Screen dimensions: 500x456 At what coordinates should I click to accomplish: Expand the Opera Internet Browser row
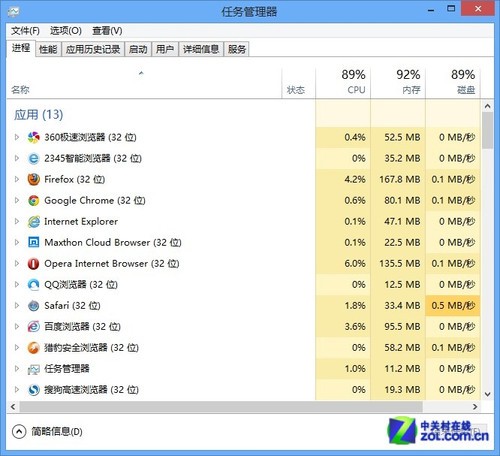(x=16, y=264)
